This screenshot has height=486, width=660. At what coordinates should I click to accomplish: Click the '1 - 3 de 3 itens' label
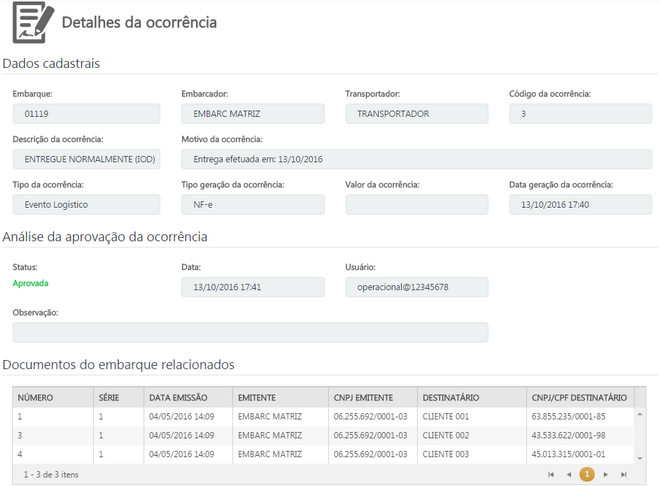point(51,475)
